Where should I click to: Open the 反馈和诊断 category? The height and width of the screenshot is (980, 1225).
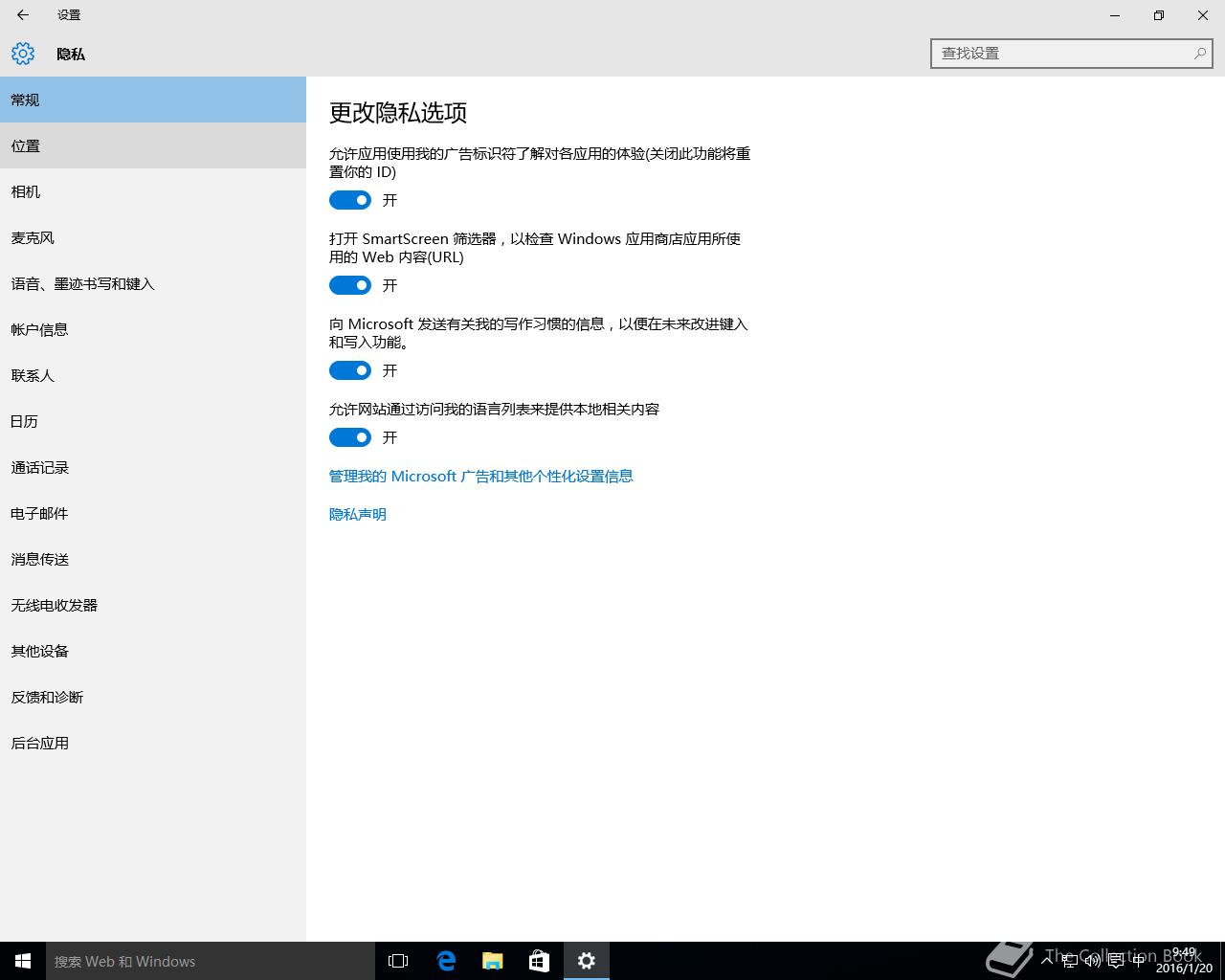tap(153, 697)
